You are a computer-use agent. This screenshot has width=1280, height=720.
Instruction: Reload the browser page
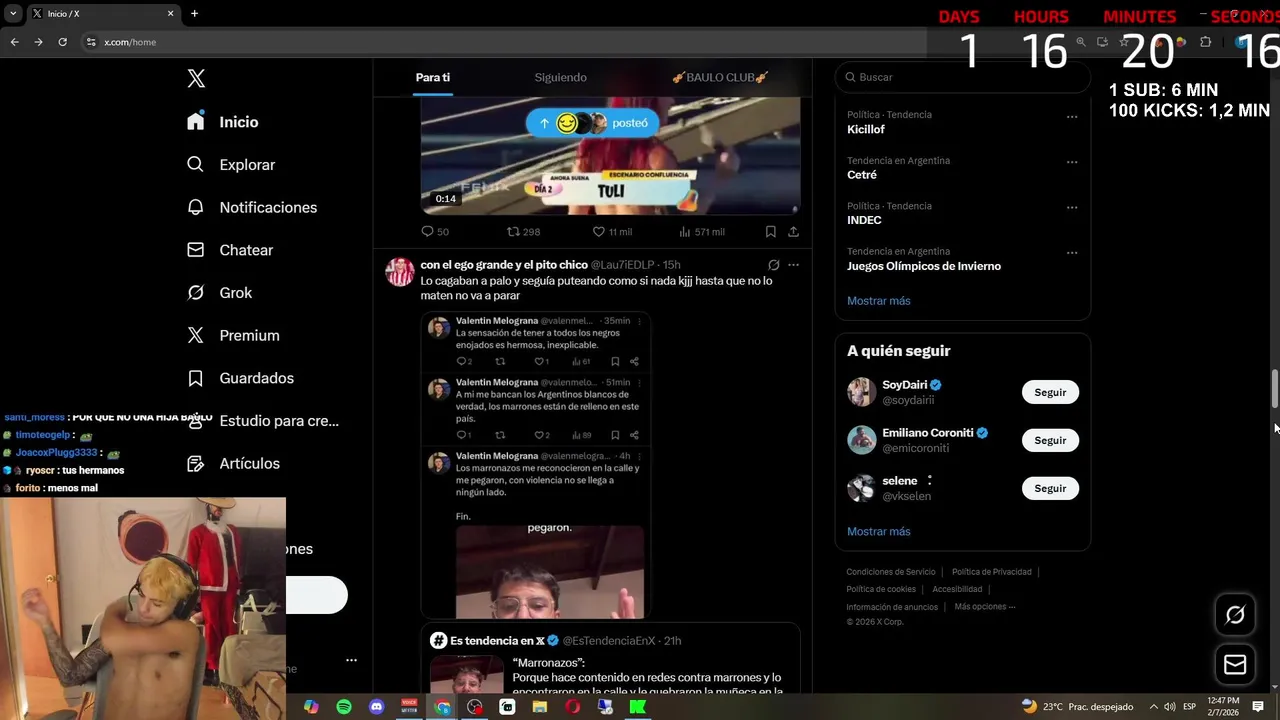[x=62, y=42]
